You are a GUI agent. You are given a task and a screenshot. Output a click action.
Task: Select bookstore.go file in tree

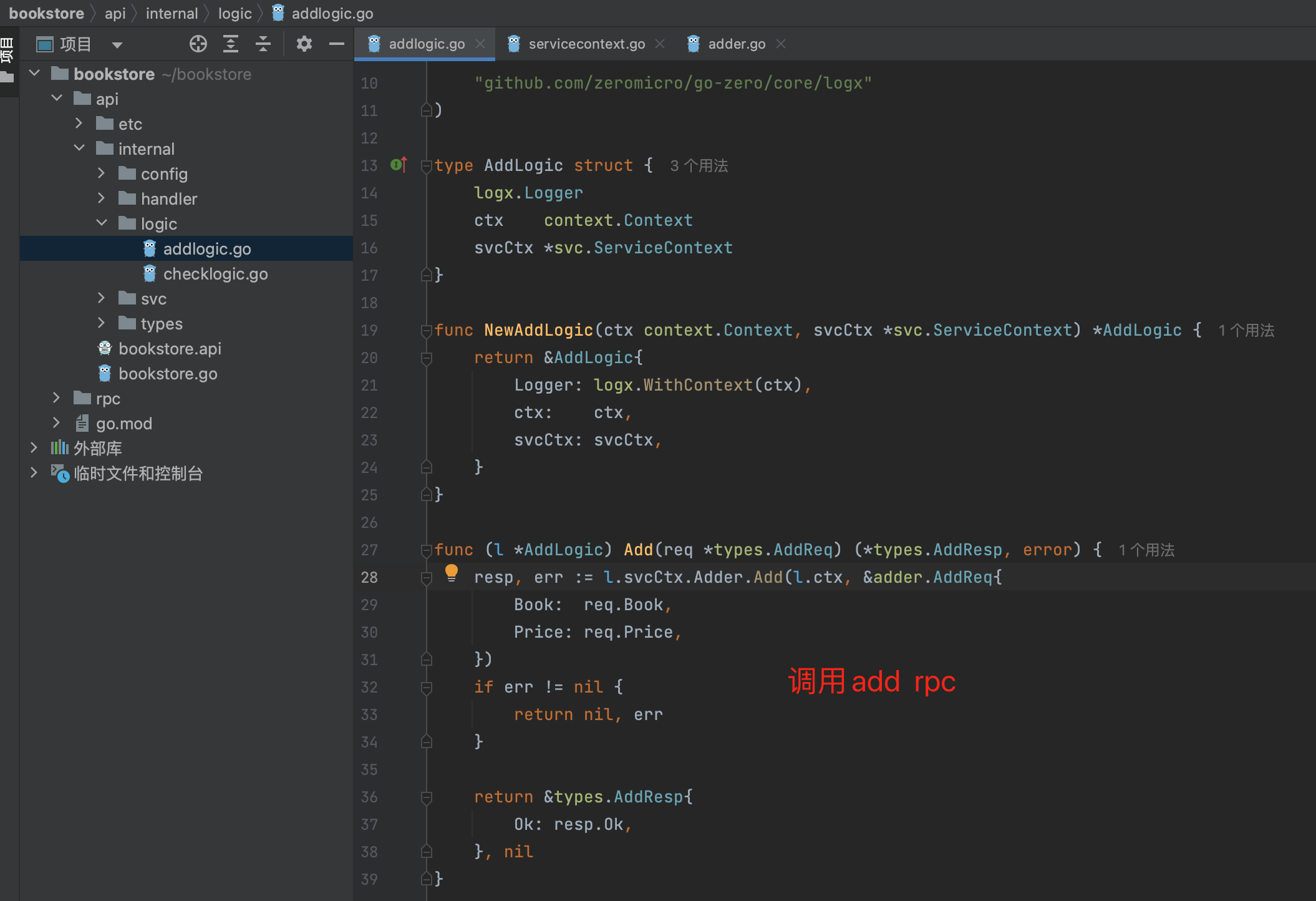point(186,373)
